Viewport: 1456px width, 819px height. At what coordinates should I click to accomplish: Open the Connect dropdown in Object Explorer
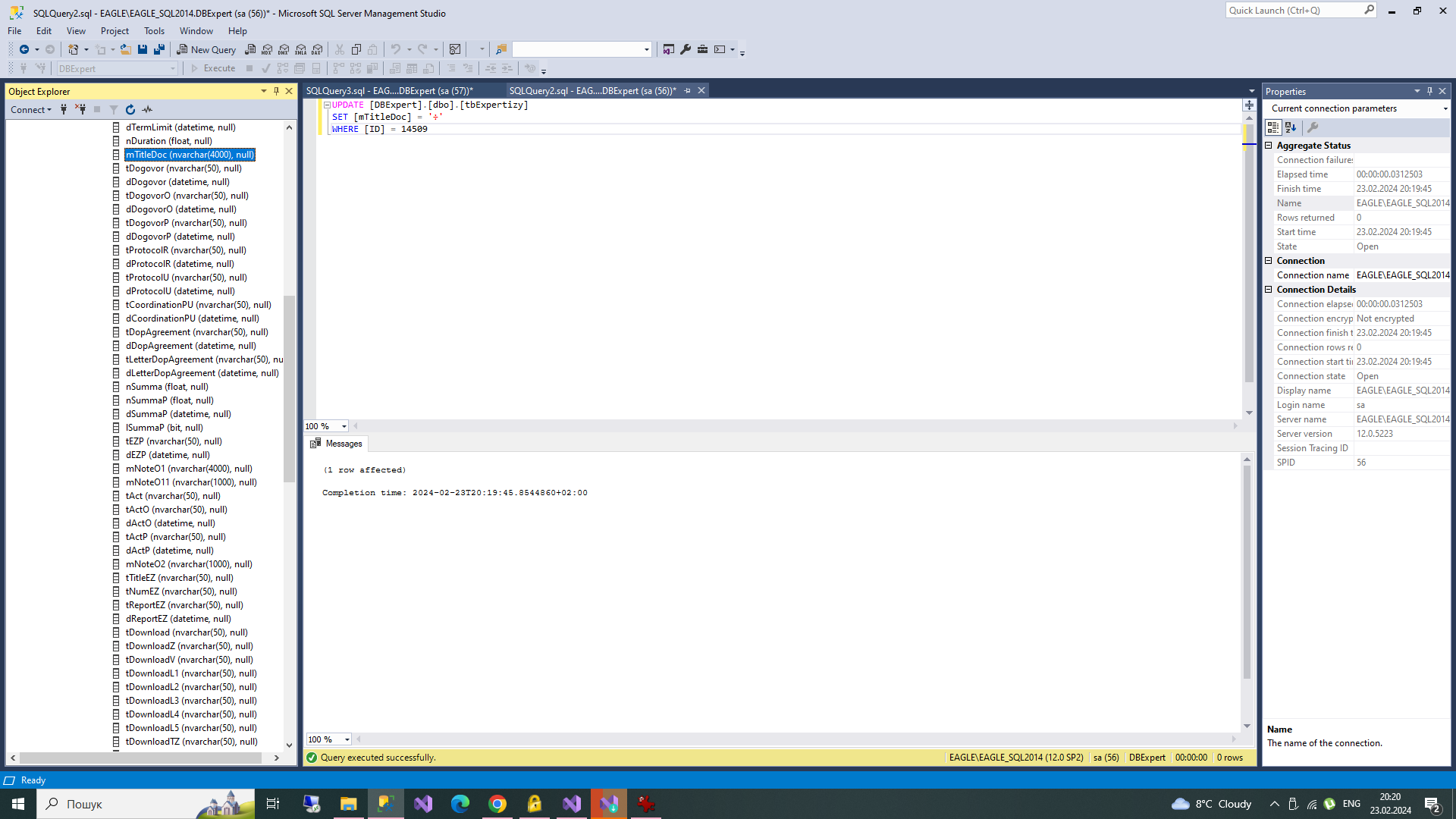point(31,110)
